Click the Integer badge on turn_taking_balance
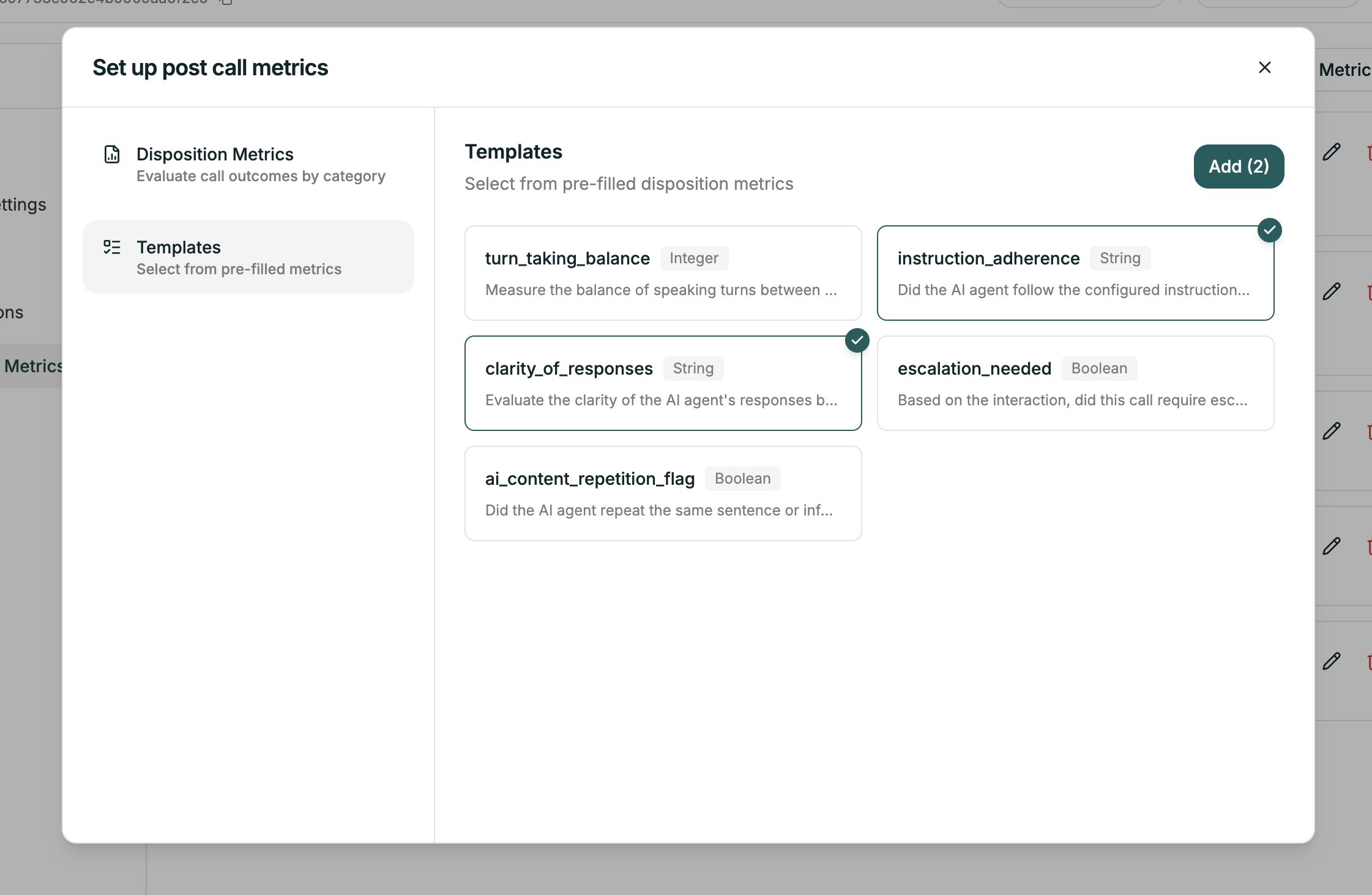The width and height of the screenshot is (1372, 895). (694, 258)
